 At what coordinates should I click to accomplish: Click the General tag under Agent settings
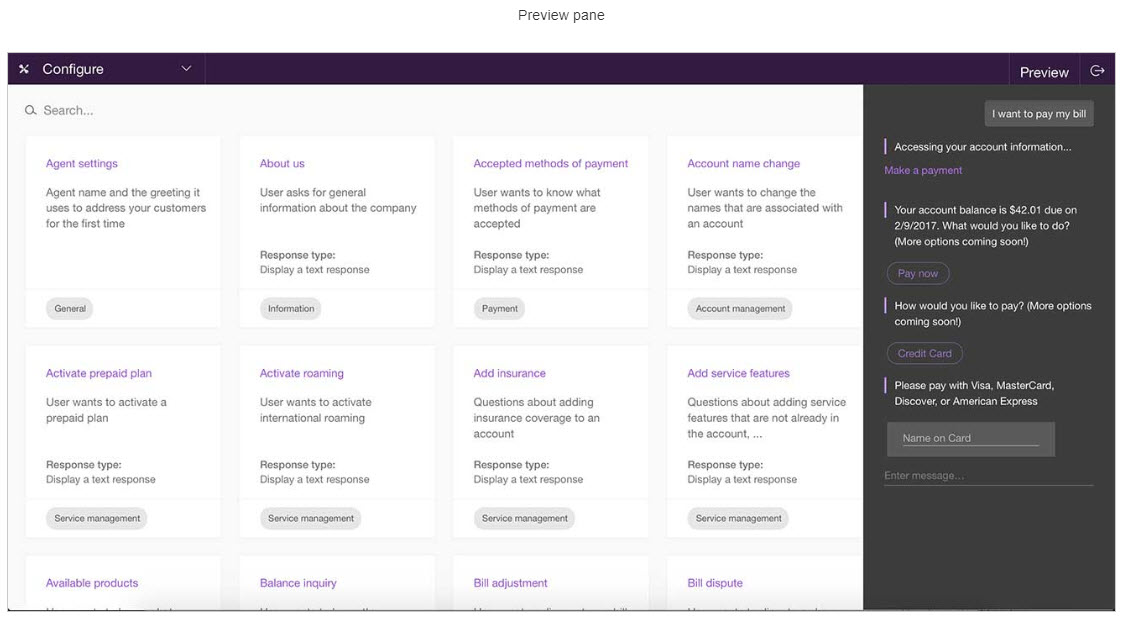[69, 308]
